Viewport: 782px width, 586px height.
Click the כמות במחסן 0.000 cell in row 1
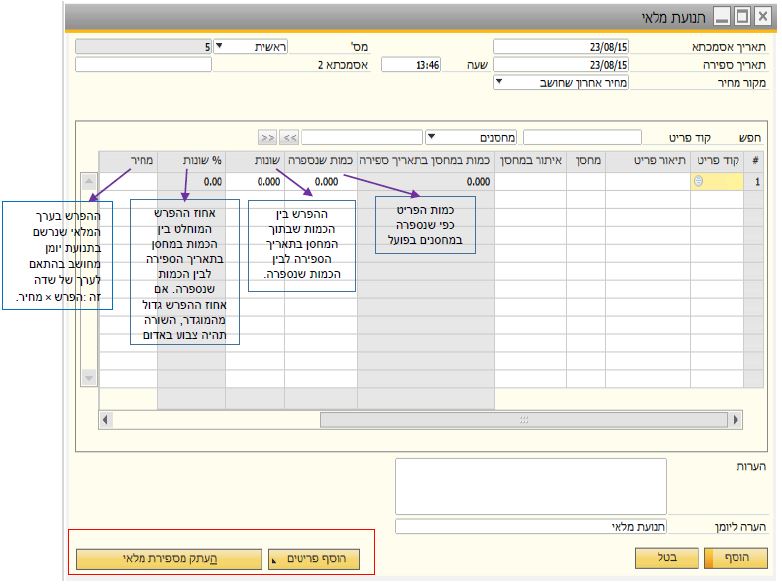426,182
